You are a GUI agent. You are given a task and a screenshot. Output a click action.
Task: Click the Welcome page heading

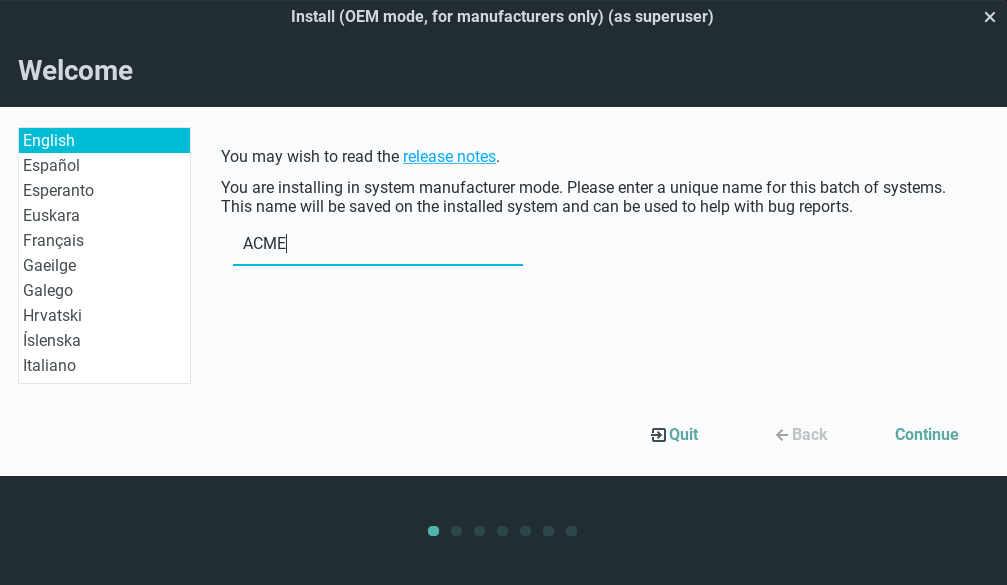pos(76,70)
